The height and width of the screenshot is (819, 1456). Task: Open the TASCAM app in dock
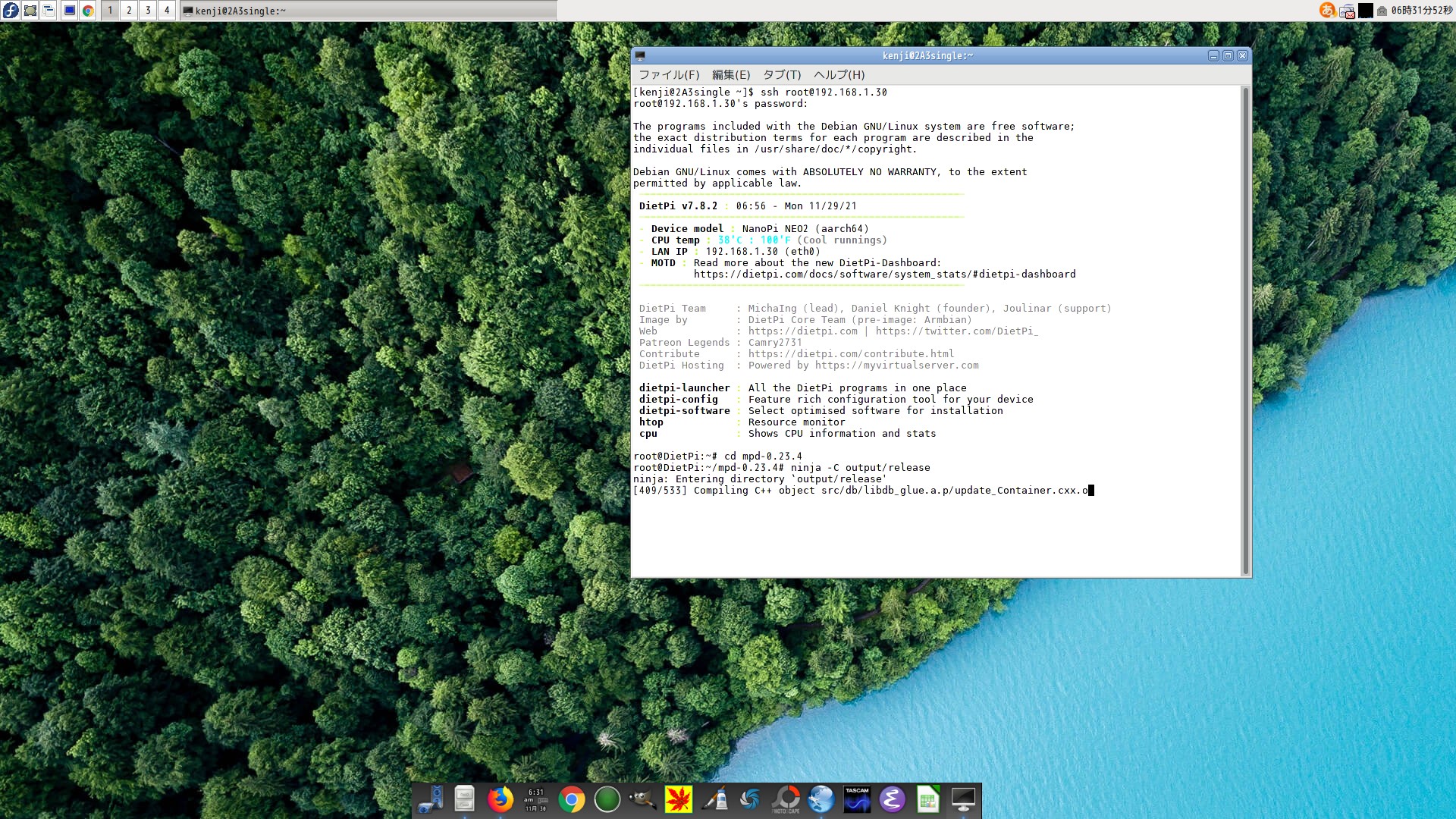click(x=857, y=799)
